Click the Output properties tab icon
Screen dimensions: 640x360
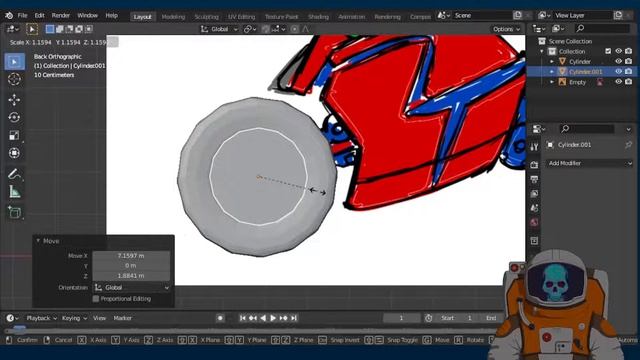pyautogui.click(x=534, y=179)
